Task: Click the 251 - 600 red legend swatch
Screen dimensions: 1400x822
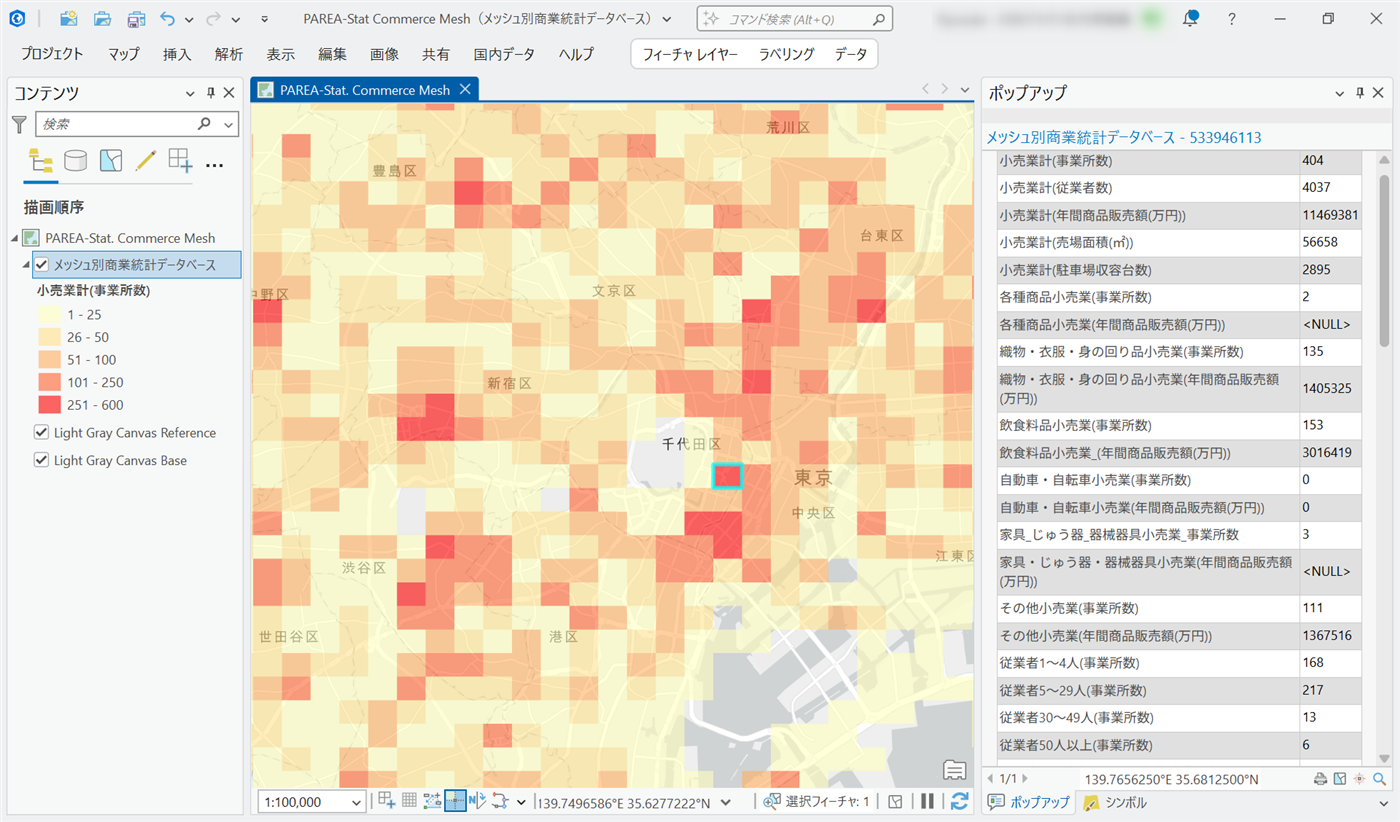Action: (x=51, y=405)
